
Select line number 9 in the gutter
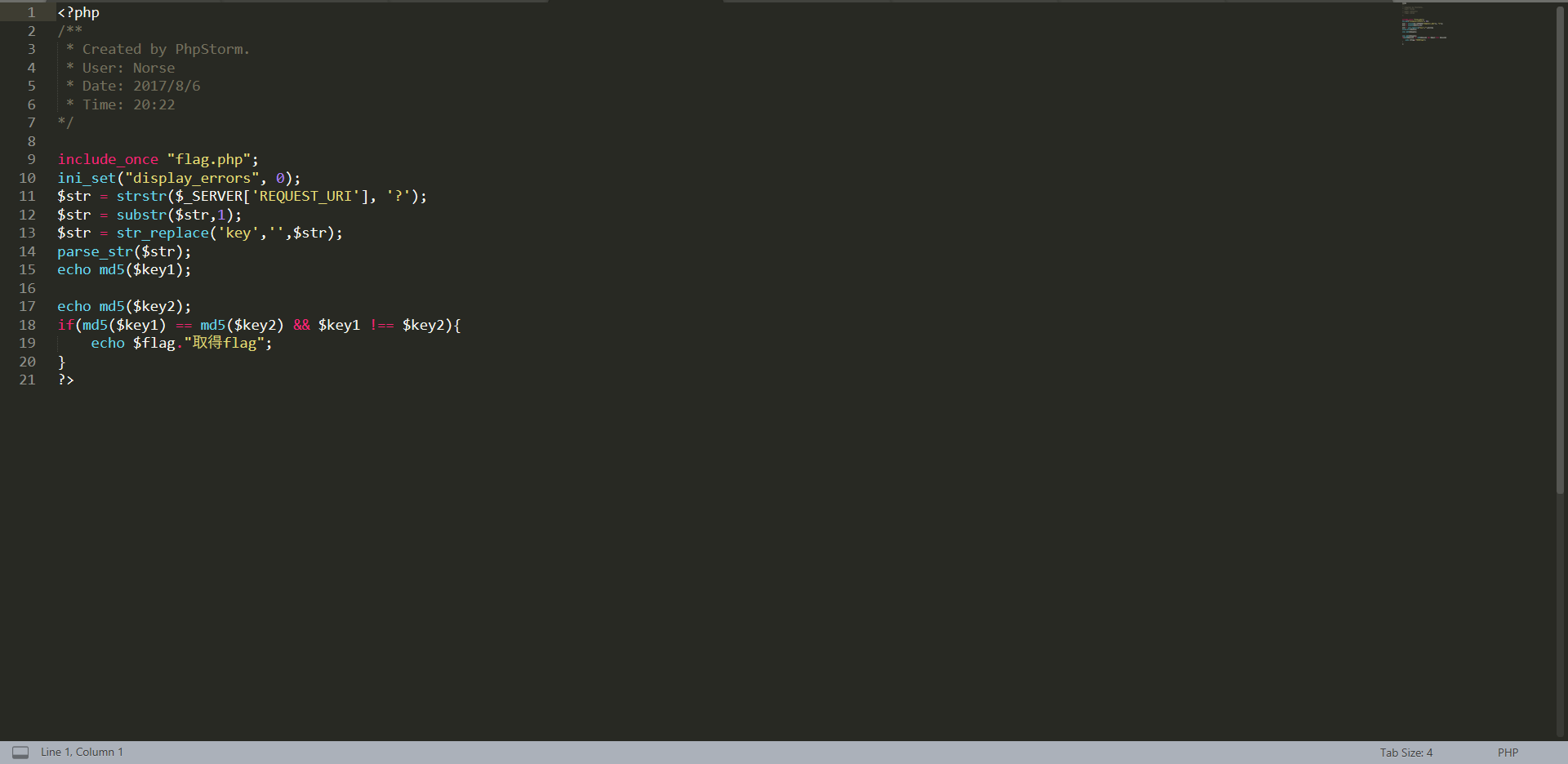30,159
